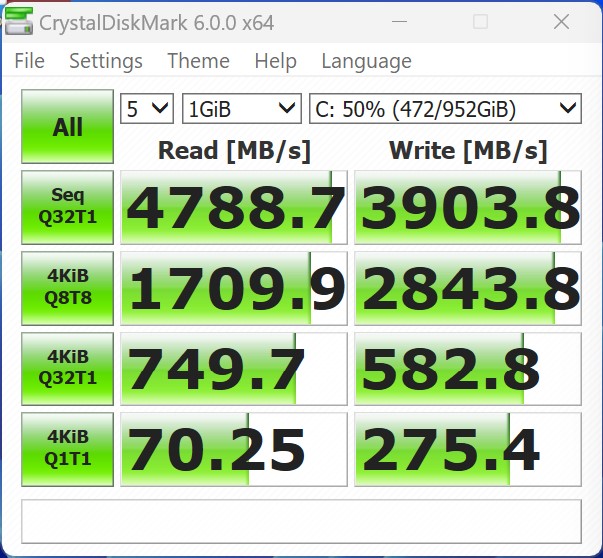The width and height of the screenshot is (603, 558).
Task: Open the test size dropdown showing 1GiB
Action: point(242,109)
